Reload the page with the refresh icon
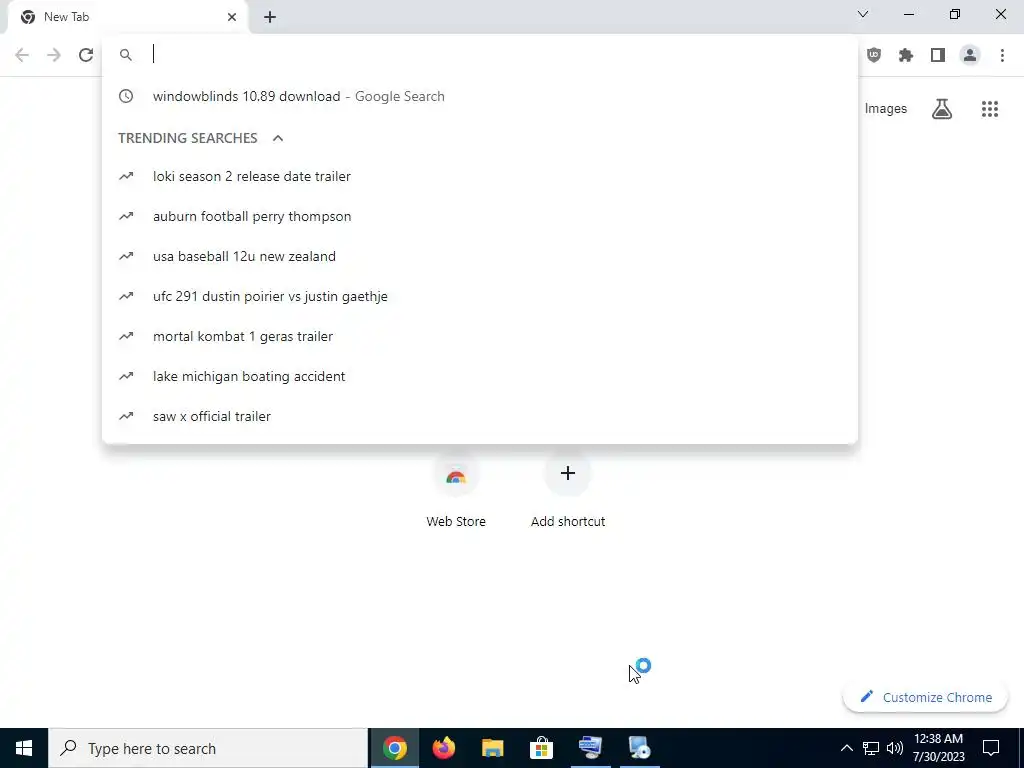This screenshot has height=768, width=1024. click(86, 56)
